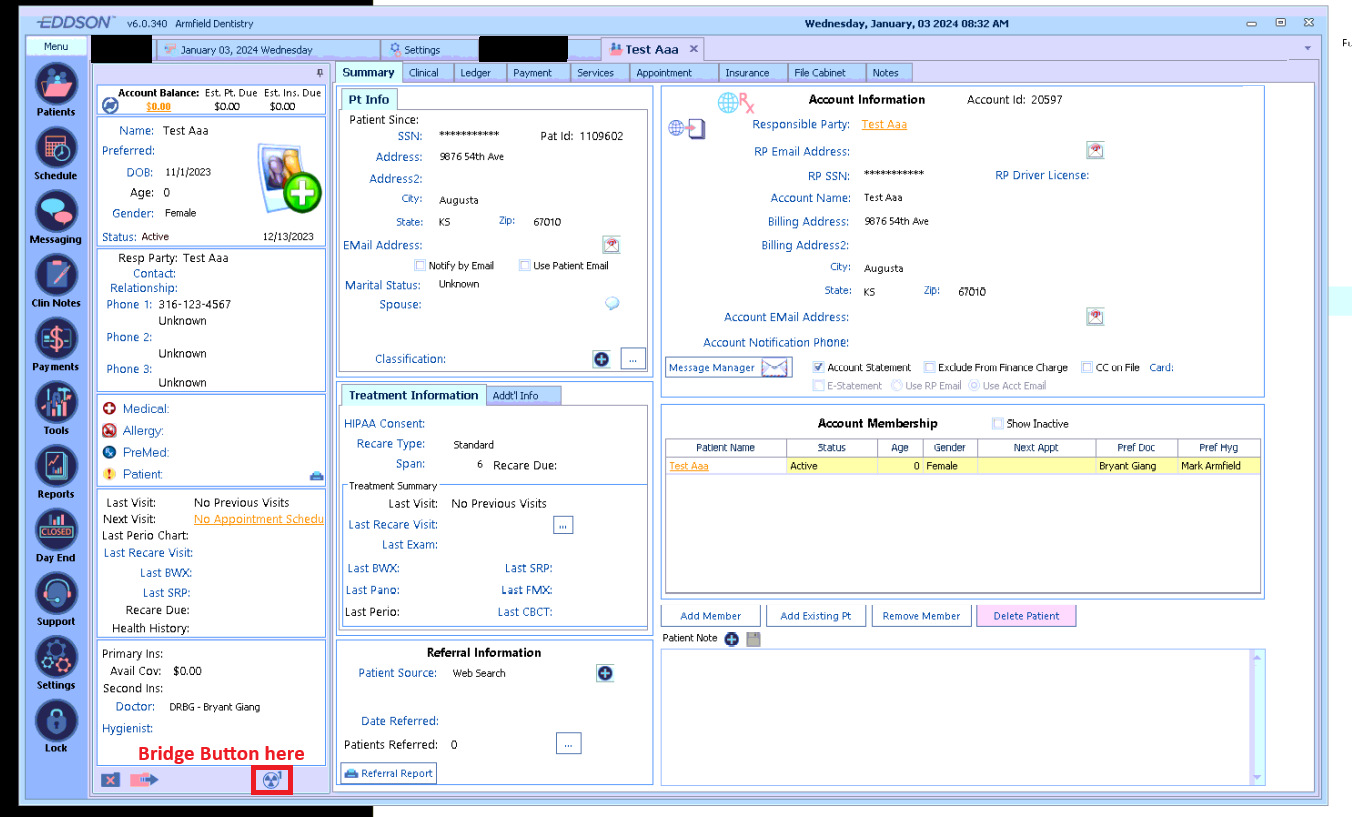Click the Add Existing Pt button
The height and width of the screenshot is (817, 1352).
point(815,616)
